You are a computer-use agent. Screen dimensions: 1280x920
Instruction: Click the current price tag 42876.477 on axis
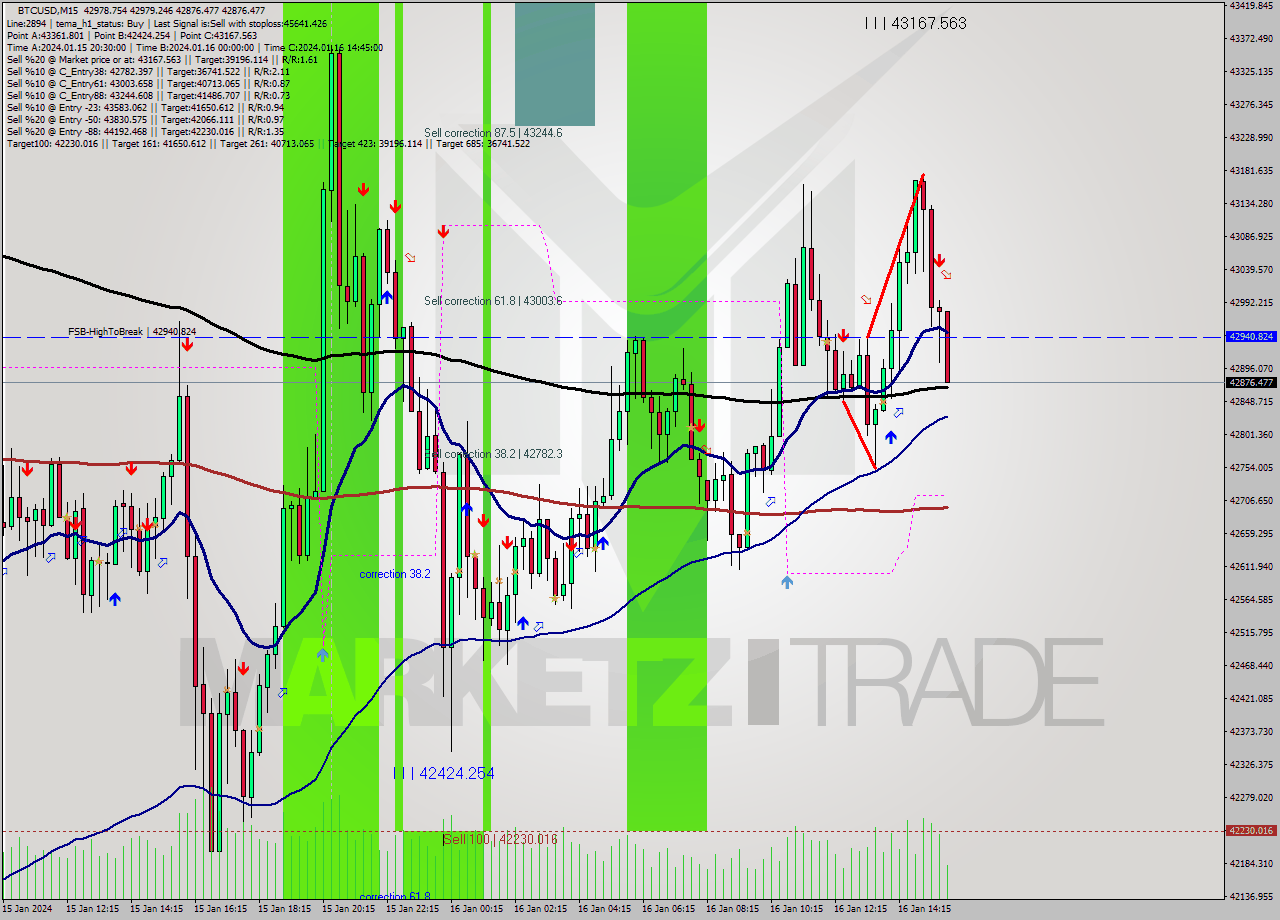[x=1250, y=382]
